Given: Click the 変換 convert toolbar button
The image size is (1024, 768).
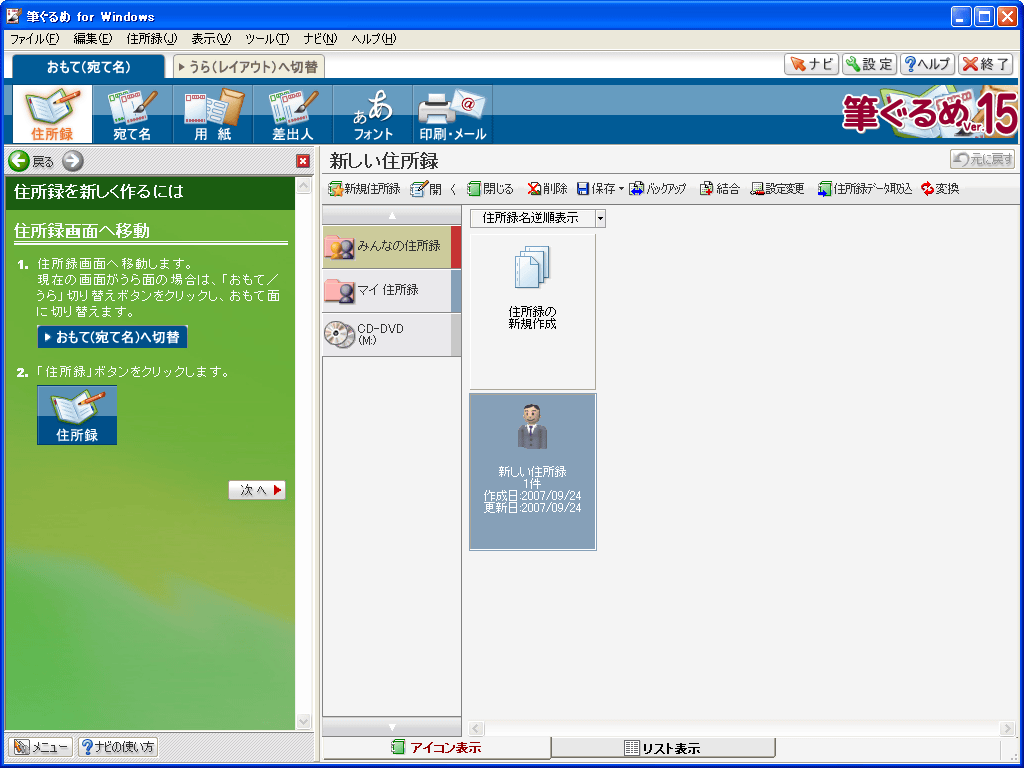Looking at the screenshot, I should coord(940,189).
